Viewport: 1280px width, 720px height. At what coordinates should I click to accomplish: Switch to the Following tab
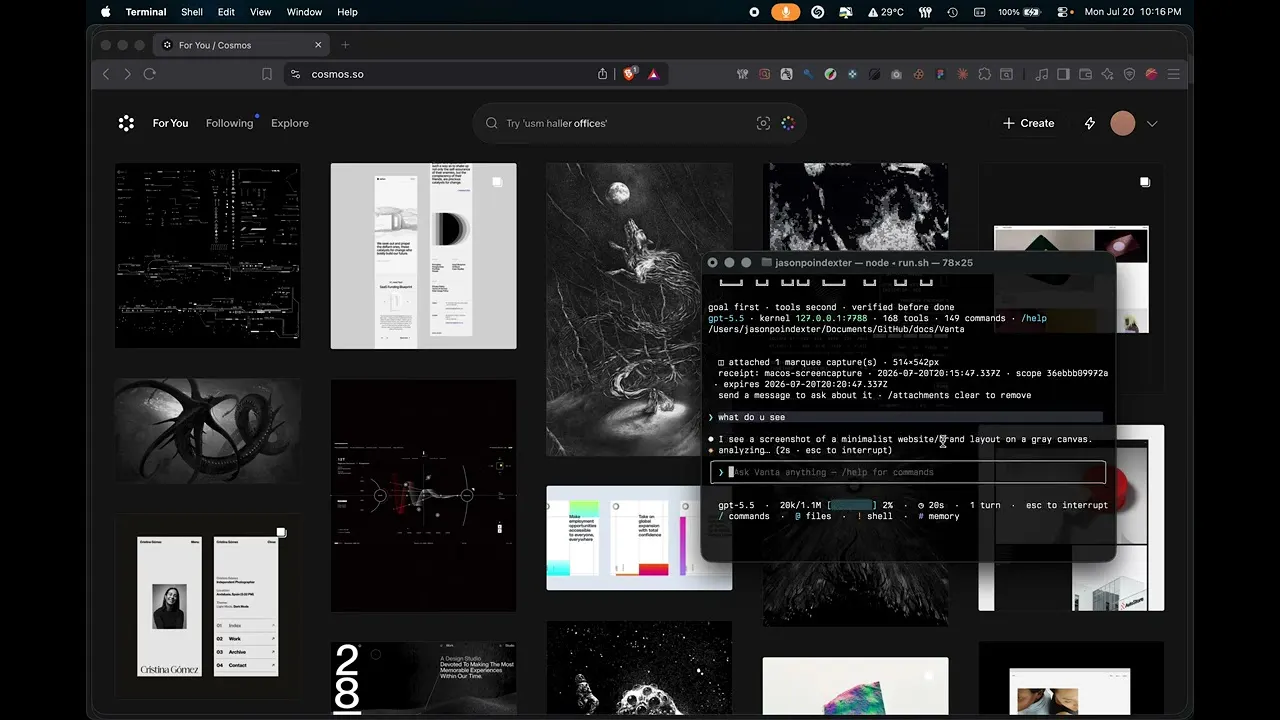point(229,123)
